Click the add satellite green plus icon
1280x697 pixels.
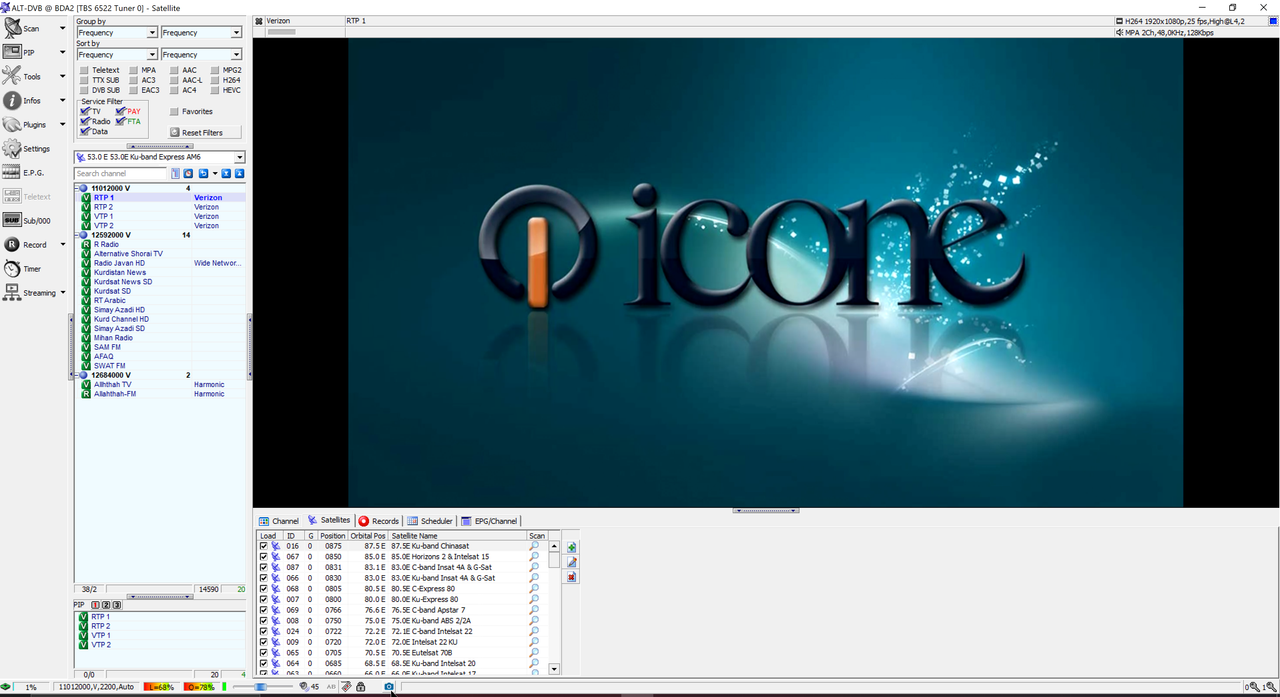[572, 548]
